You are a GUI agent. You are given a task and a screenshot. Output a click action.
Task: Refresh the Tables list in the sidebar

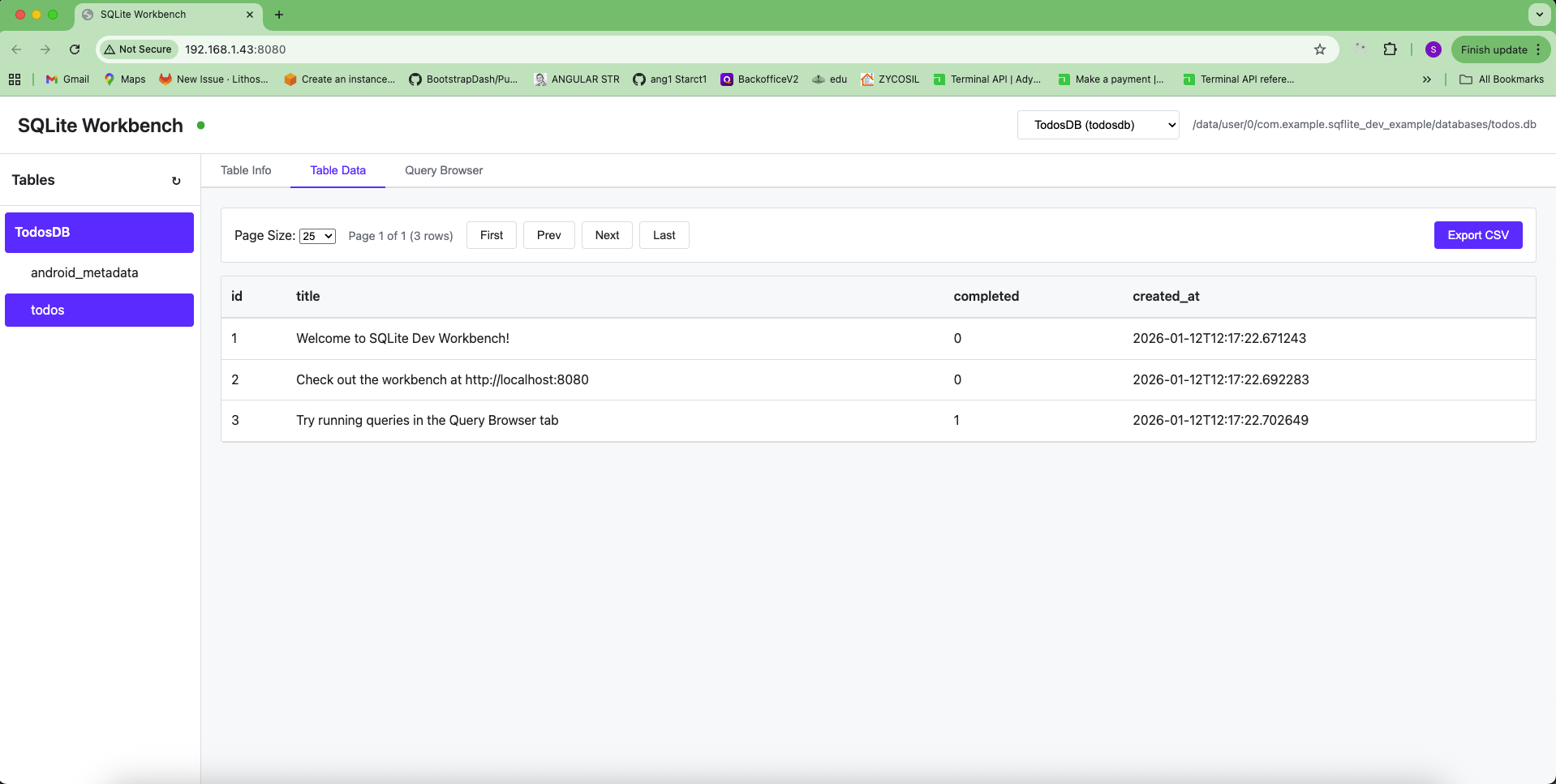(x=176, y=180)
